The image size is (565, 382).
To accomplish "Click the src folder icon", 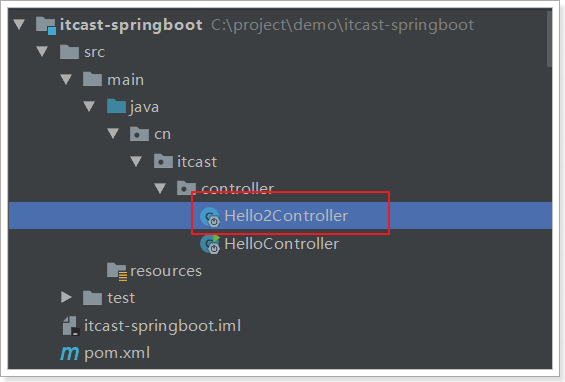I will 69,52.
